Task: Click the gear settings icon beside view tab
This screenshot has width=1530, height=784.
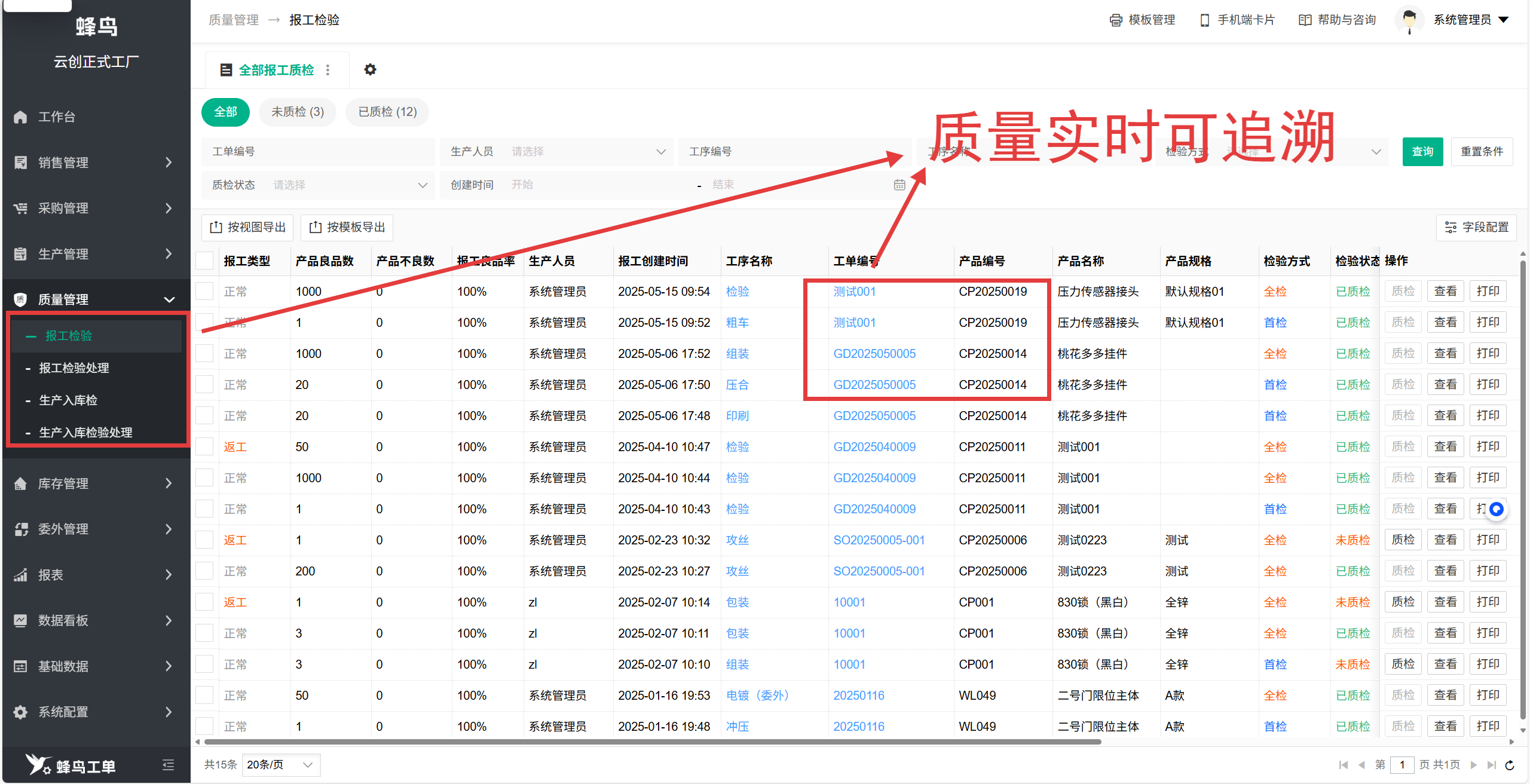Action: point(370,69)
